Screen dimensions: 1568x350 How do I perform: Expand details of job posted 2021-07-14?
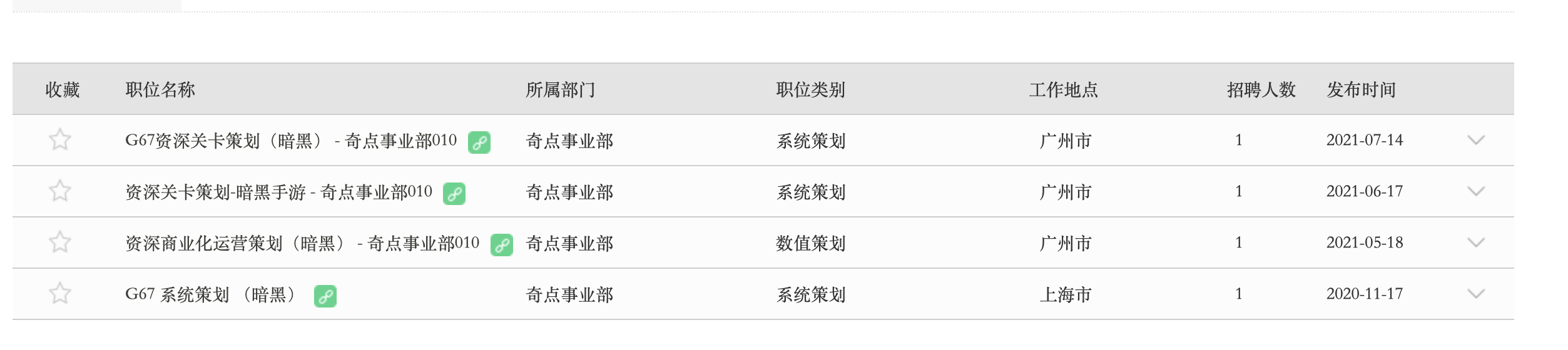[1476, 140]
